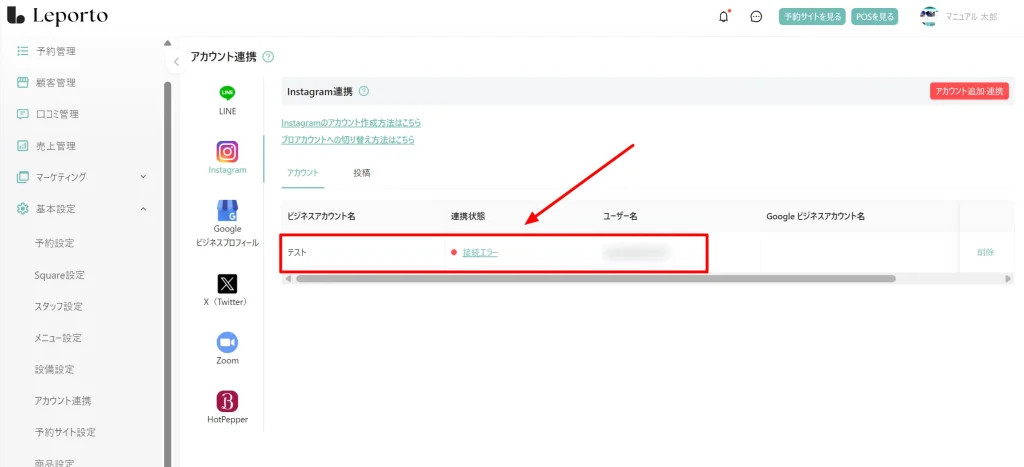Select the Instagram integration icon

pyautogui.click(x=227, y=152)
